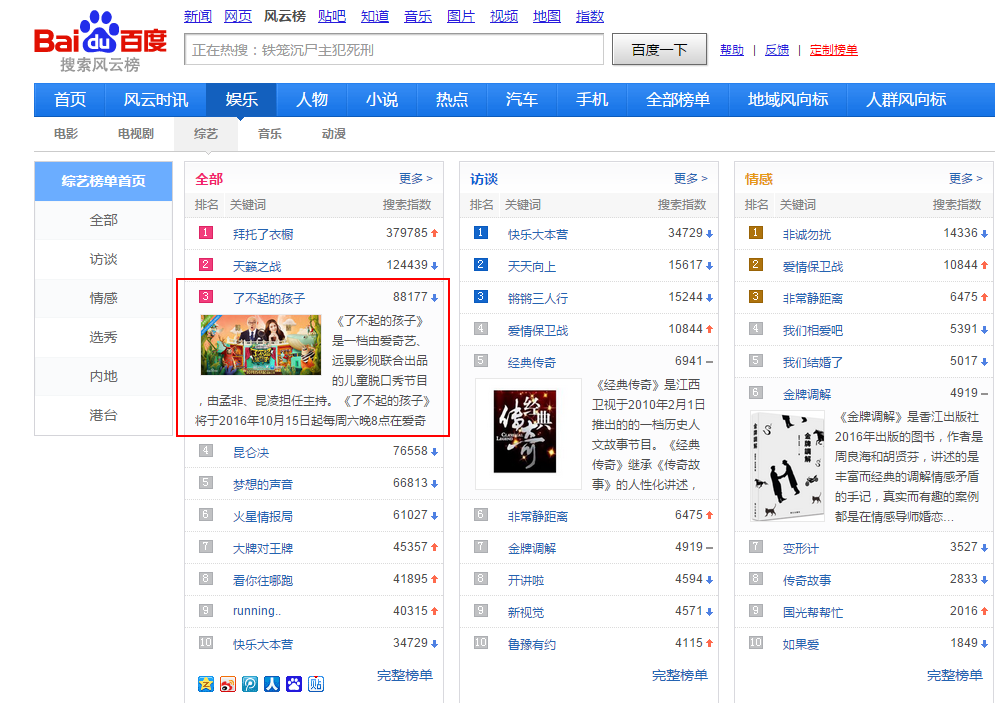Choose 港台 in the left sidebar
Viewport: 1004px width, 703px height.
(x=103, y=416)
